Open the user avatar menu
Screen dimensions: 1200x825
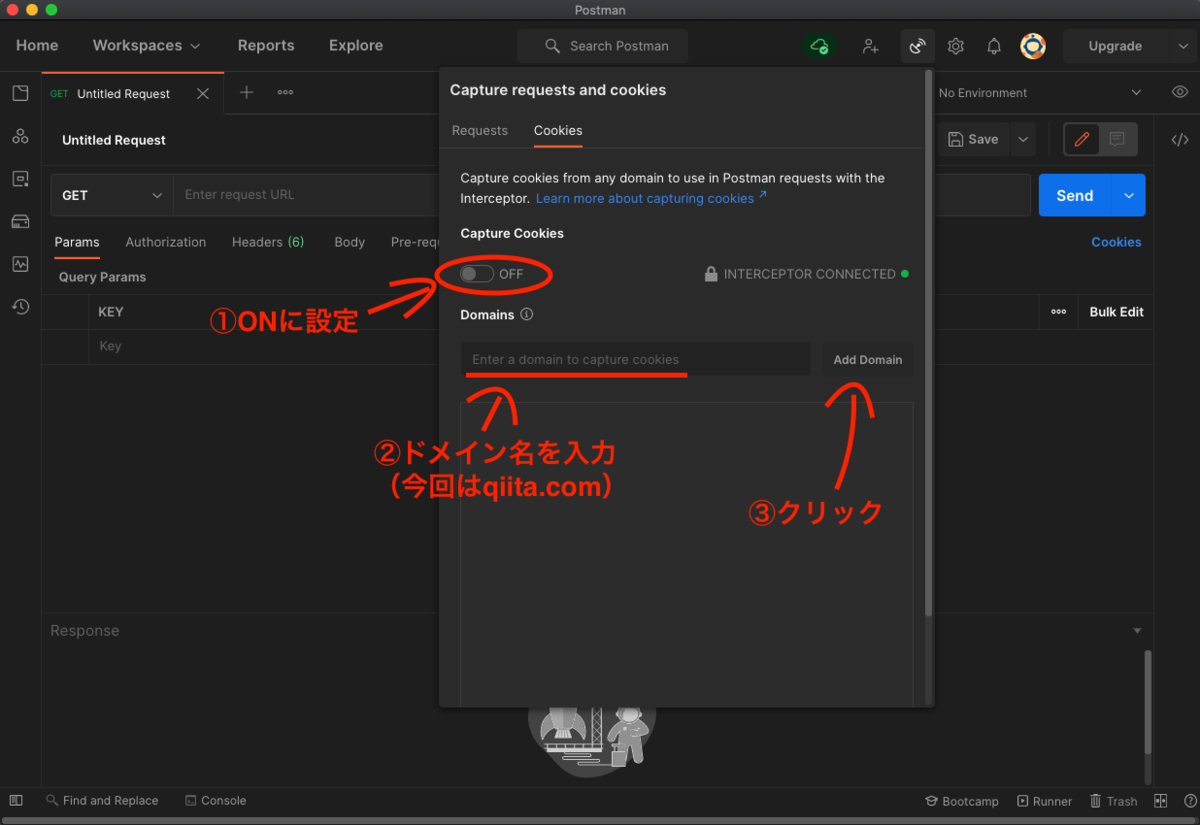[1033, 46]
